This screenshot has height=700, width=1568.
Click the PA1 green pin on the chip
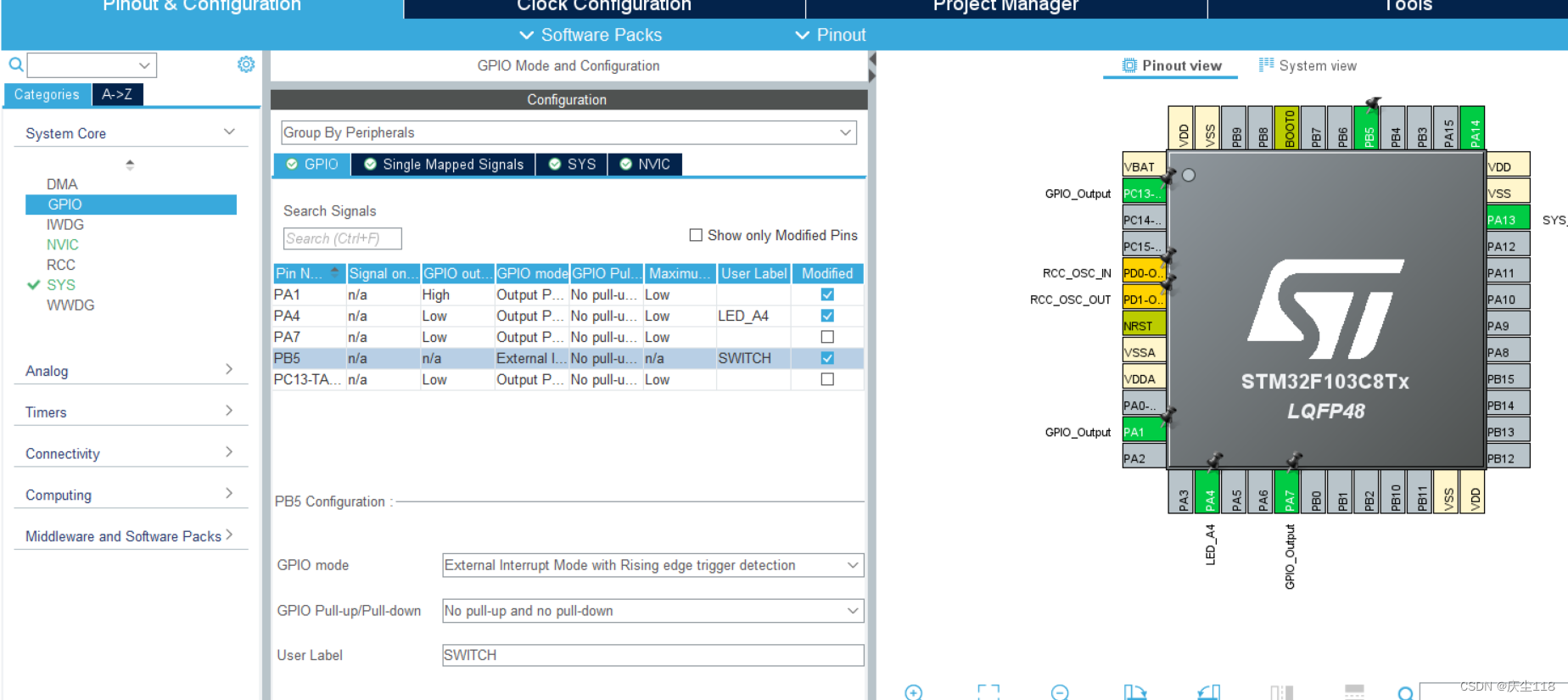(x=1143, y=432)
